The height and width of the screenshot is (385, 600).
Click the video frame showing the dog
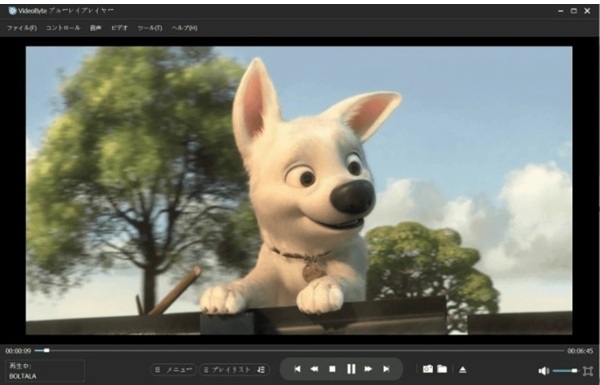pyautogui.click(x=299, y=190)
